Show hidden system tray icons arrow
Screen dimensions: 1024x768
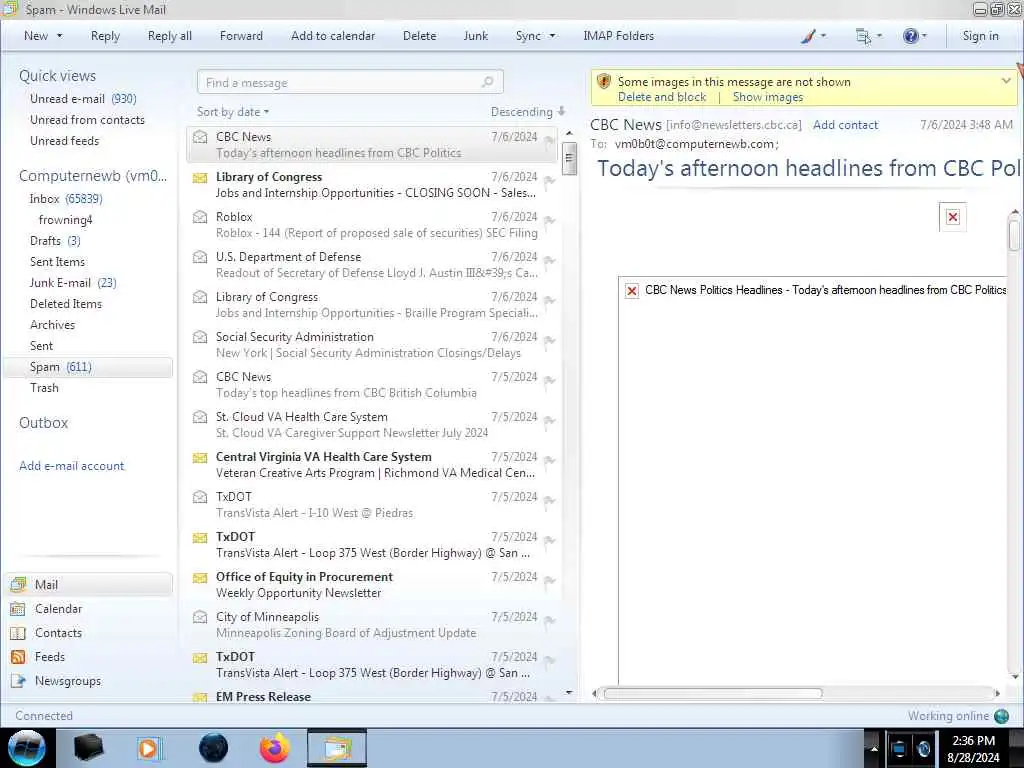pyautogui.click(x=874, y=749)
